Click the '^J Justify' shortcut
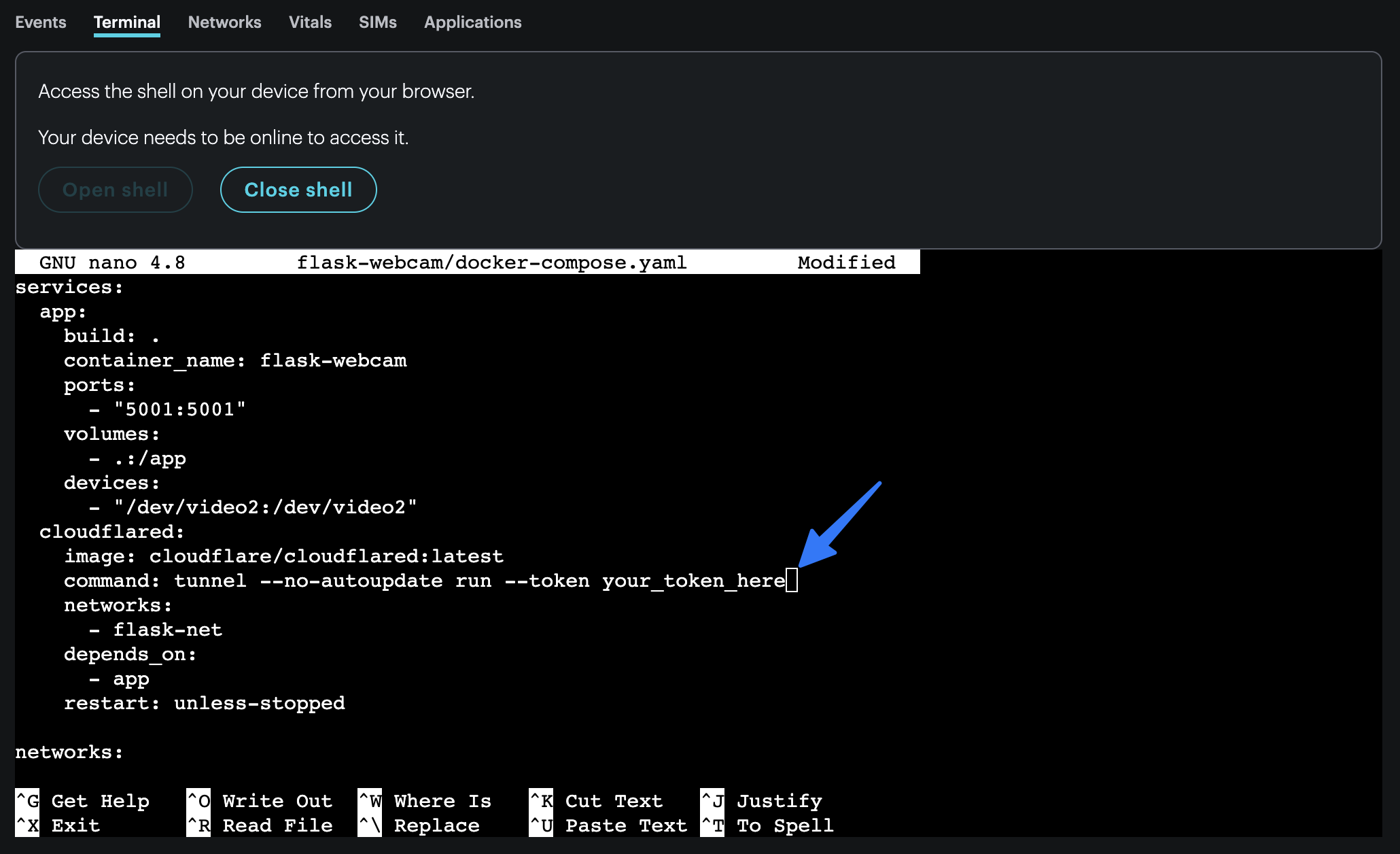 click(x=761, y=801)
